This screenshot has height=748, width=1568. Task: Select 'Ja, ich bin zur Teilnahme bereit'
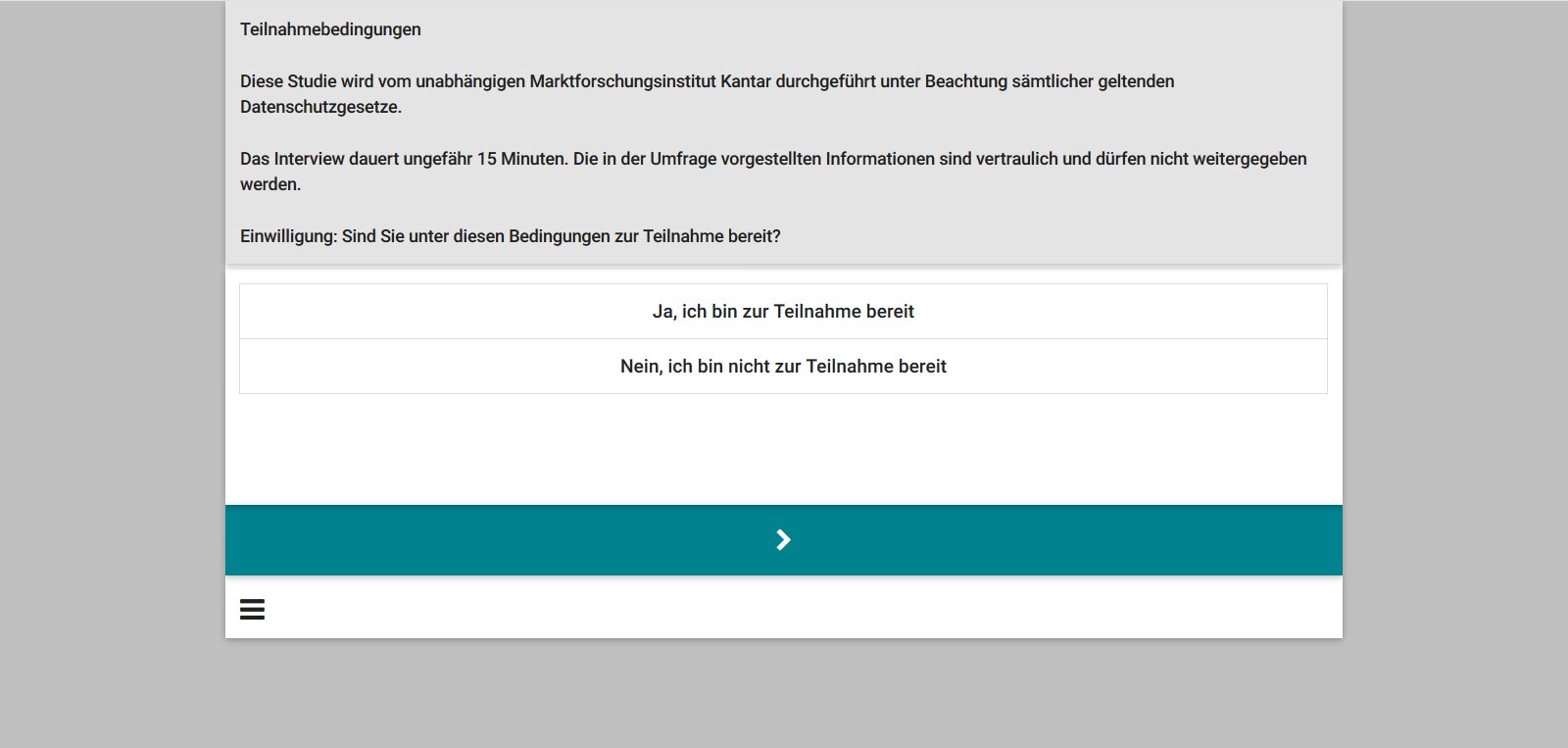click(783, 312)
